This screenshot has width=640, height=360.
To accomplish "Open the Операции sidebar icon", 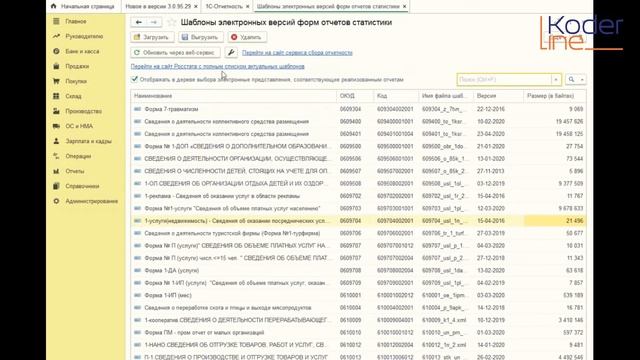I will pyautogui.click(x=56, y=156).
